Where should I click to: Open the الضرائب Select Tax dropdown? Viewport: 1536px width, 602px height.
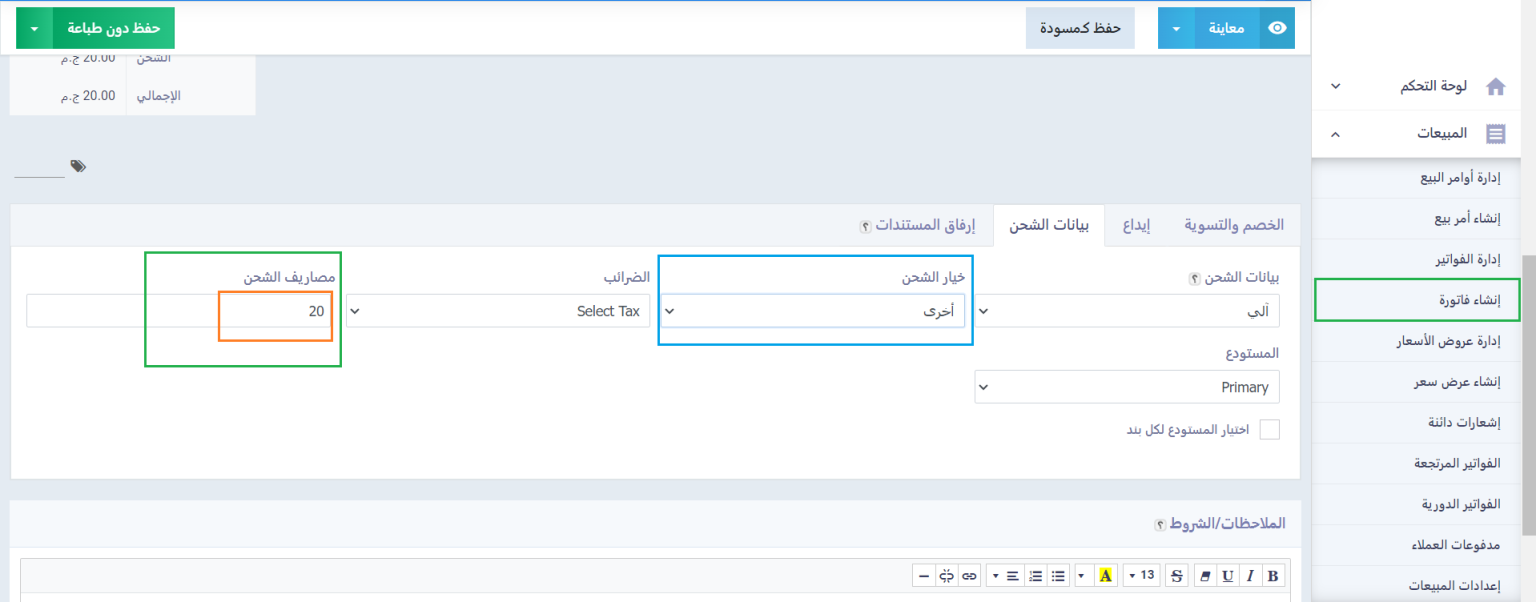[498, 311]
